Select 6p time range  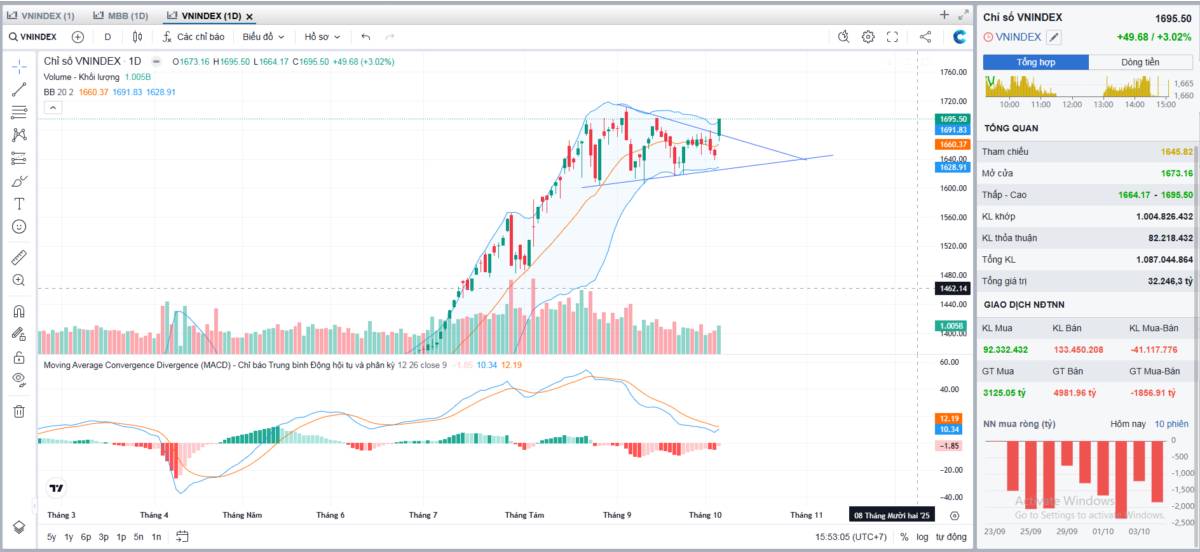point(86,537)
